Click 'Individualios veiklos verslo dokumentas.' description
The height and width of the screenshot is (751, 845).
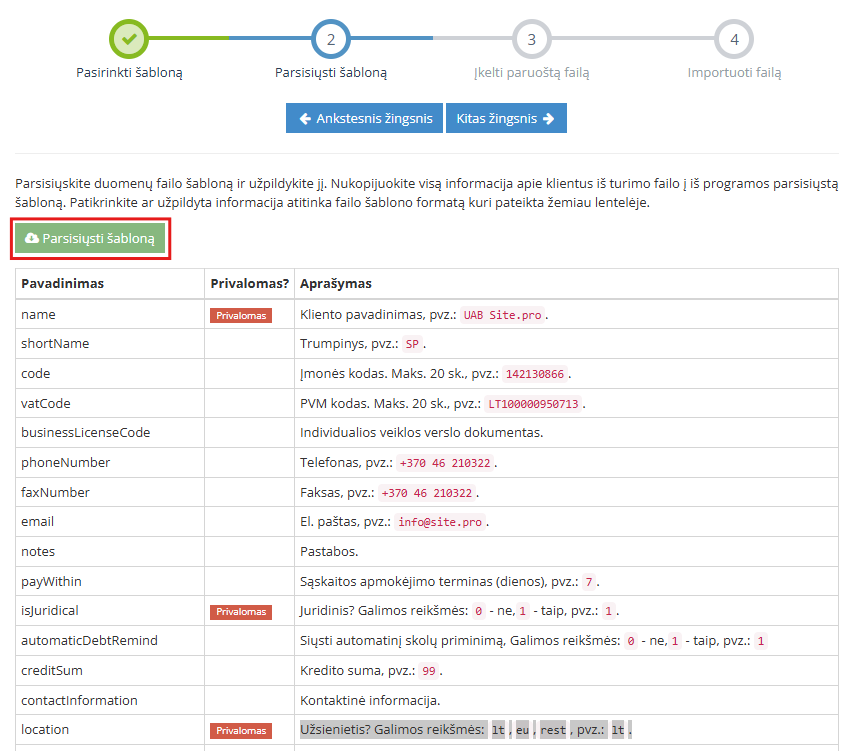pyautogui.click(x=421, y=433)
